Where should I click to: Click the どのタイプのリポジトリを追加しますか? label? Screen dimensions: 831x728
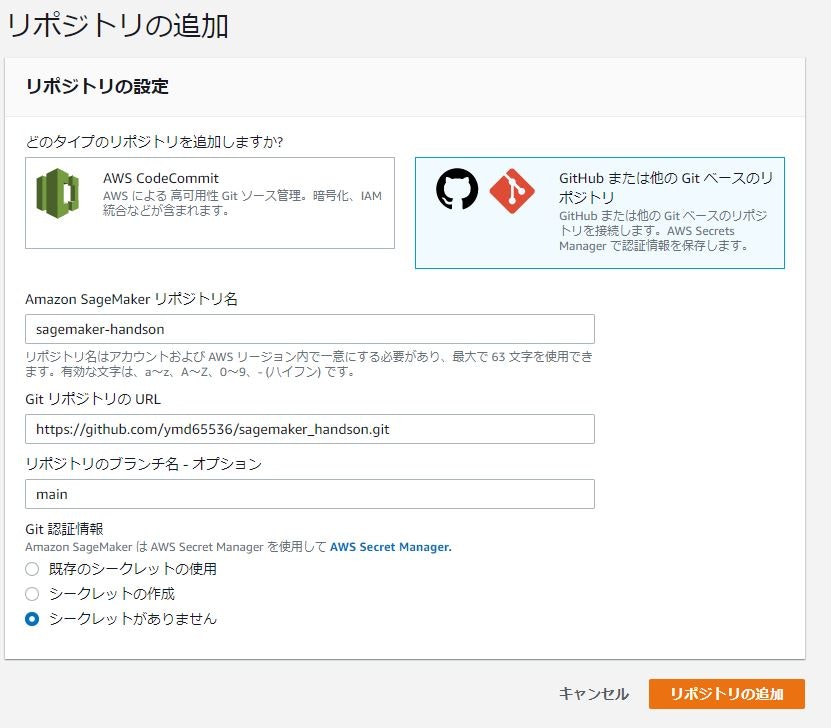(x=154, y=141)
